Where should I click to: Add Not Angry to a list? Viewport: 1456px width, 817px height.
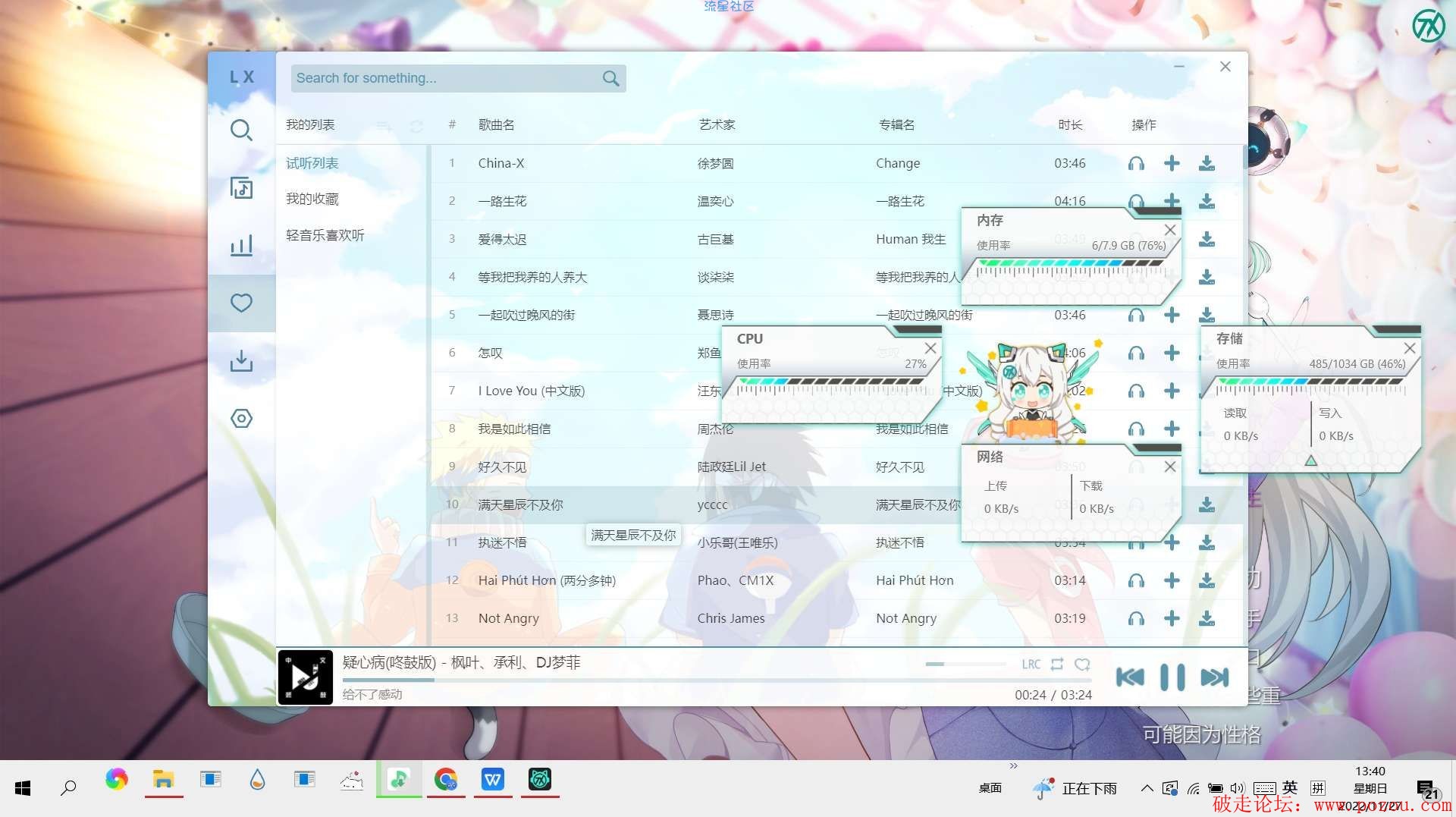click(1172, 618)
